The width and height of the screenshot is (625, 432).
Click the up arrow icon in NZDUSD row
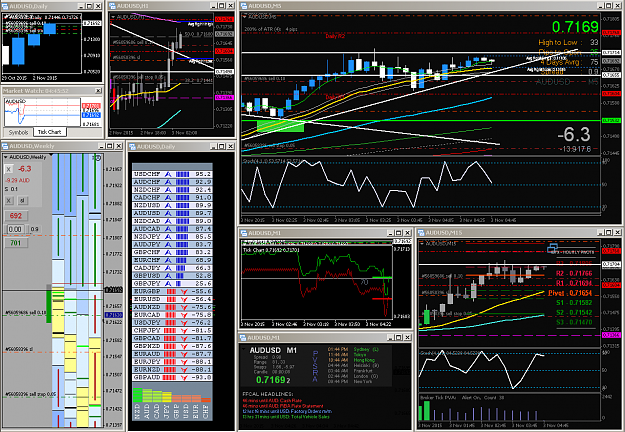tap(168, 205)
